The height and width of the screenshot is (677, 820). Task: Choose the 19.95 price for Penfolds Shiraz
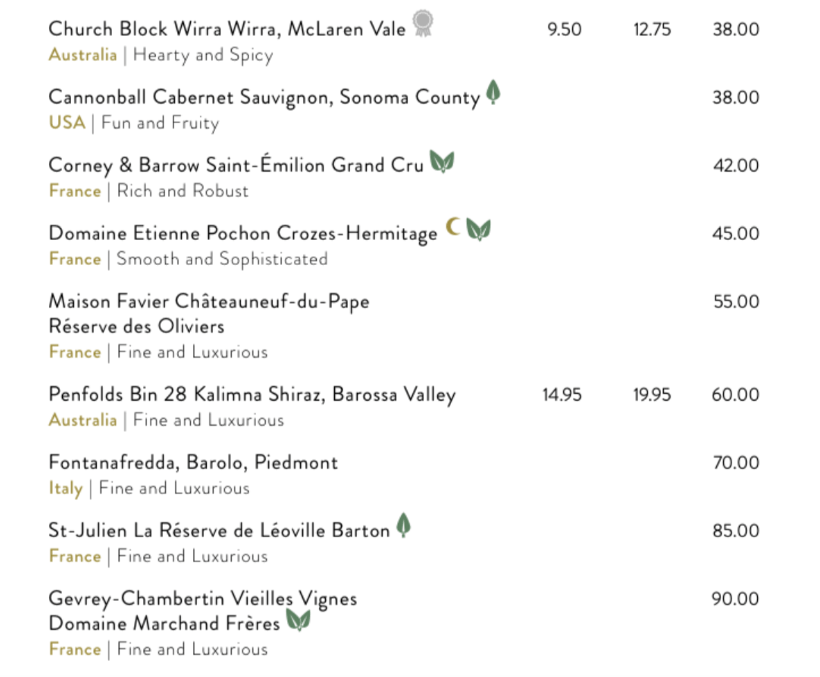point(652,395)
